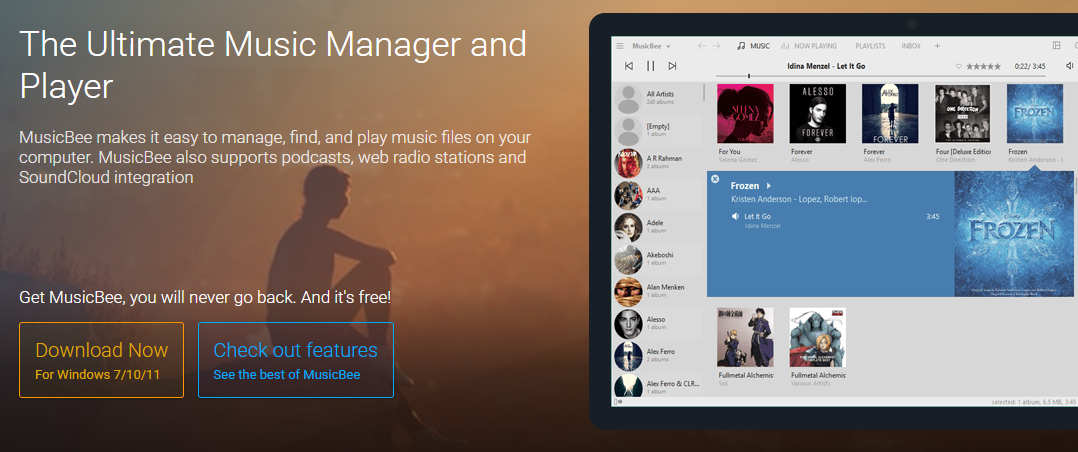Click the Idina Menzel - Let It Go title

pyautogui.click(x=826, y=66)
